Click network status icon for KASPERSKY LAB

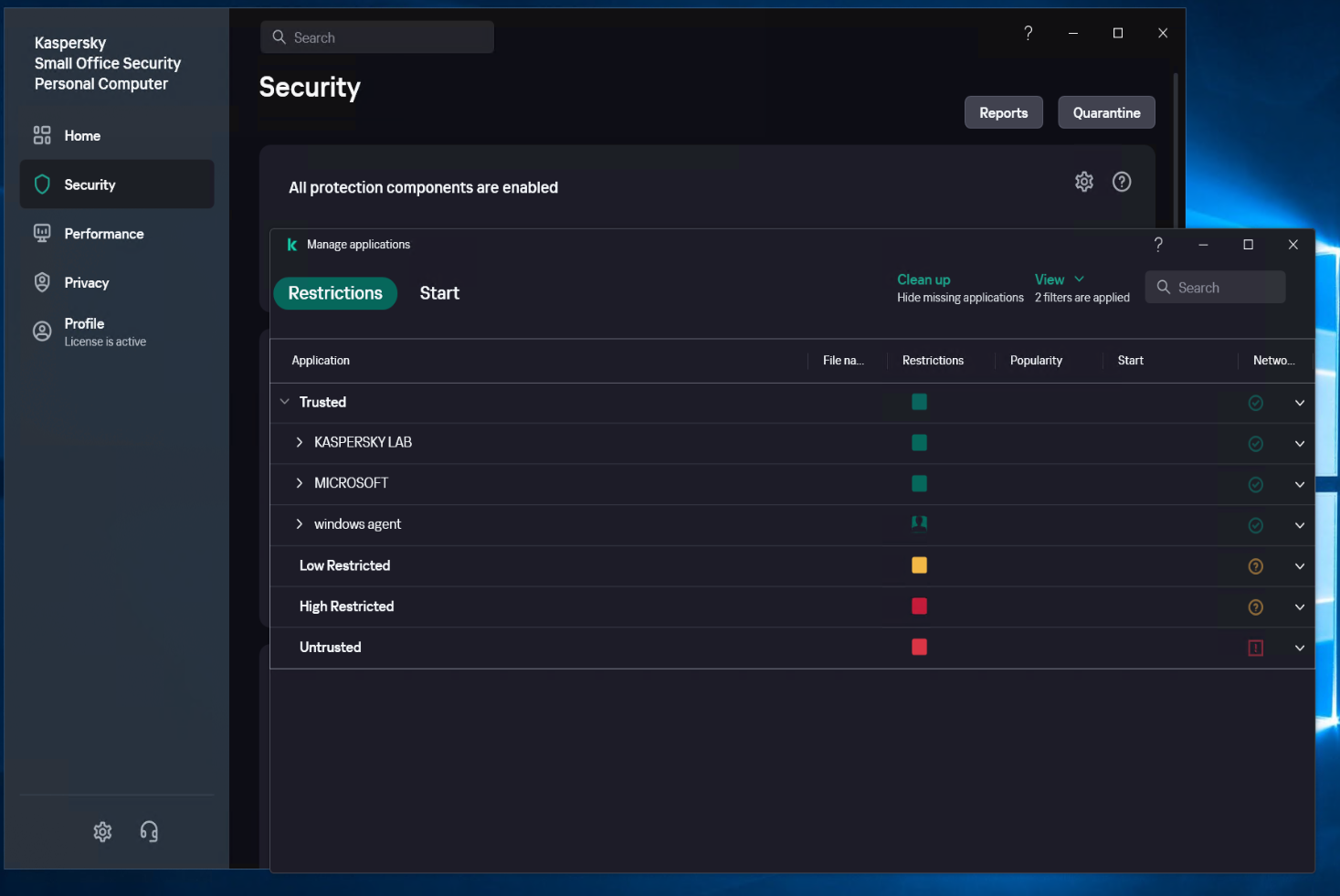1256,444
